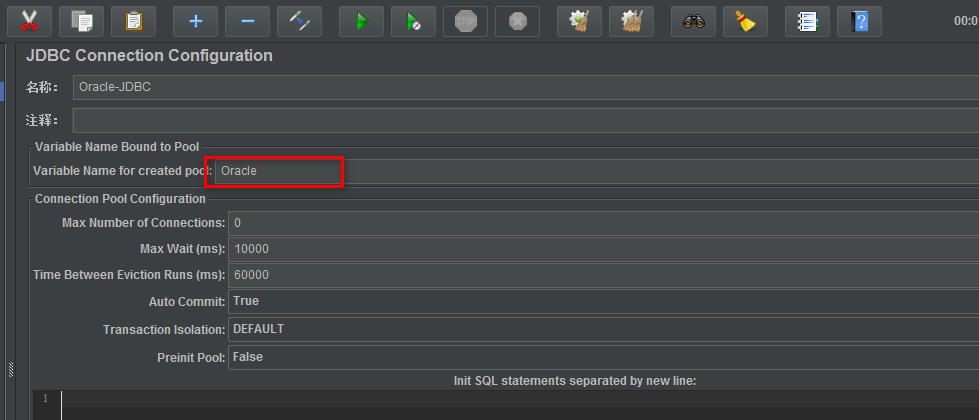Open the Function Helper list icon
979x420 pixels.
coord(807,22)
